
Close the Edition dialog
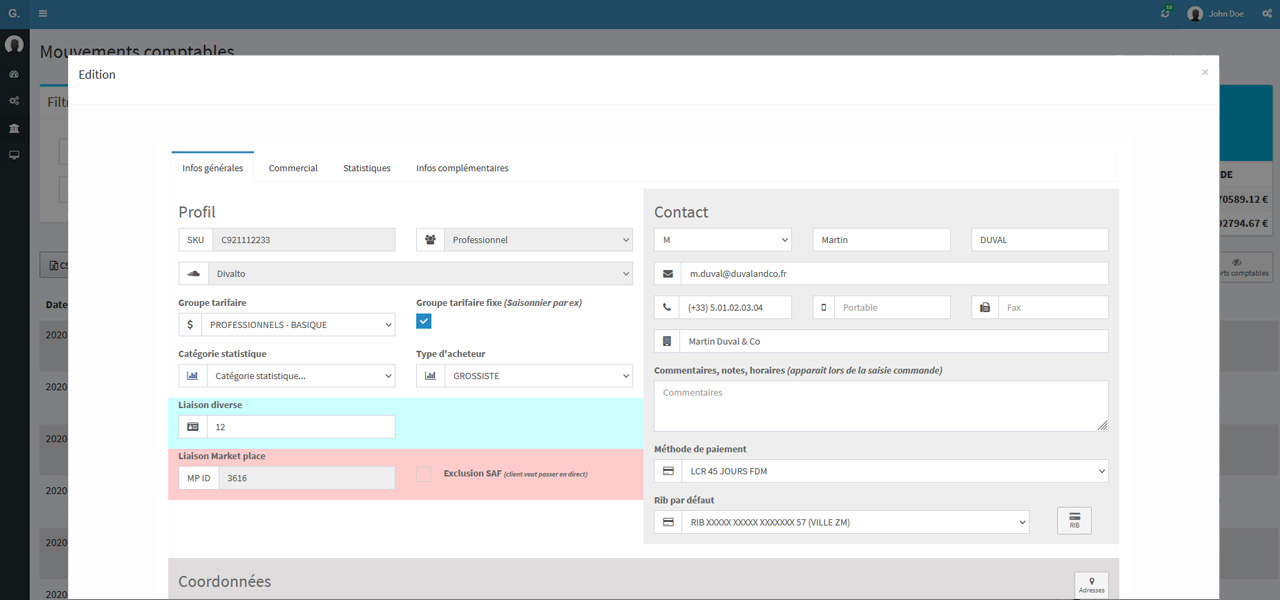[x=1205, y=72]
